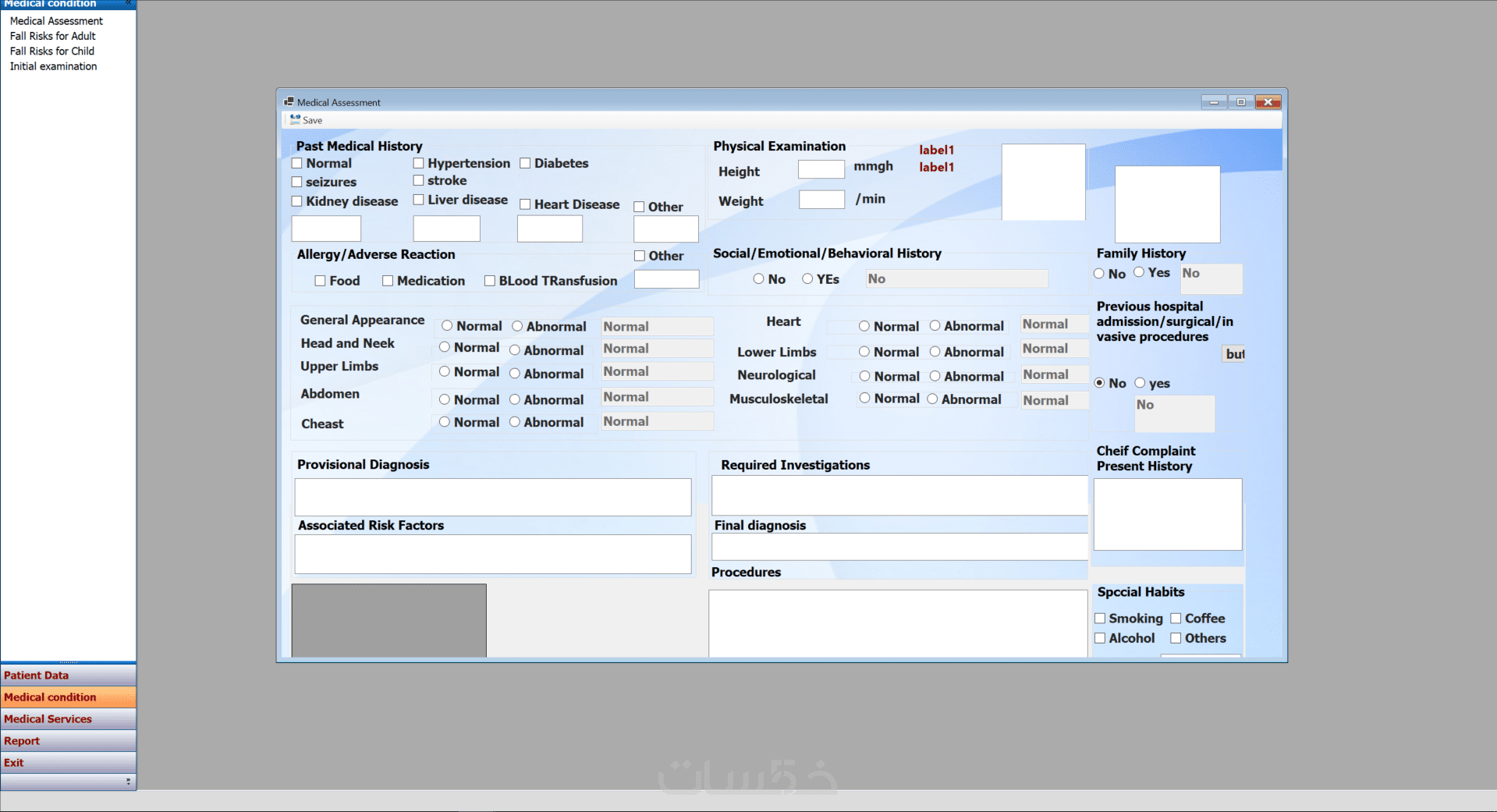
Task: Open the Patient Data section
Action: tap(69, 675)
